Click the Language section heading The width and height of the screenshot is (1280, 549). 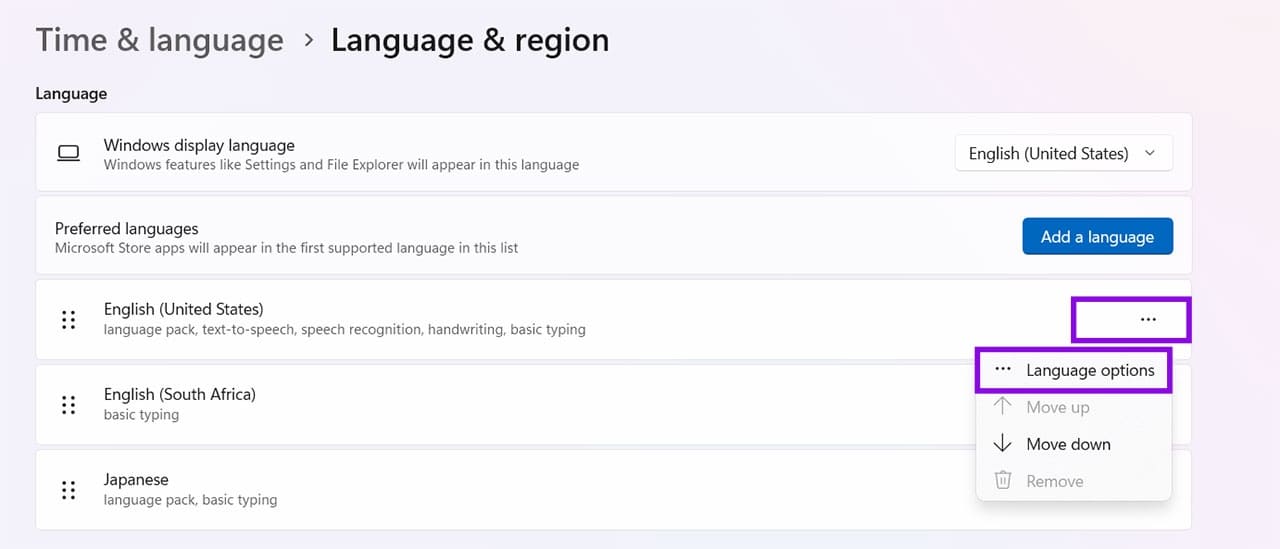(x=71, y=93)
